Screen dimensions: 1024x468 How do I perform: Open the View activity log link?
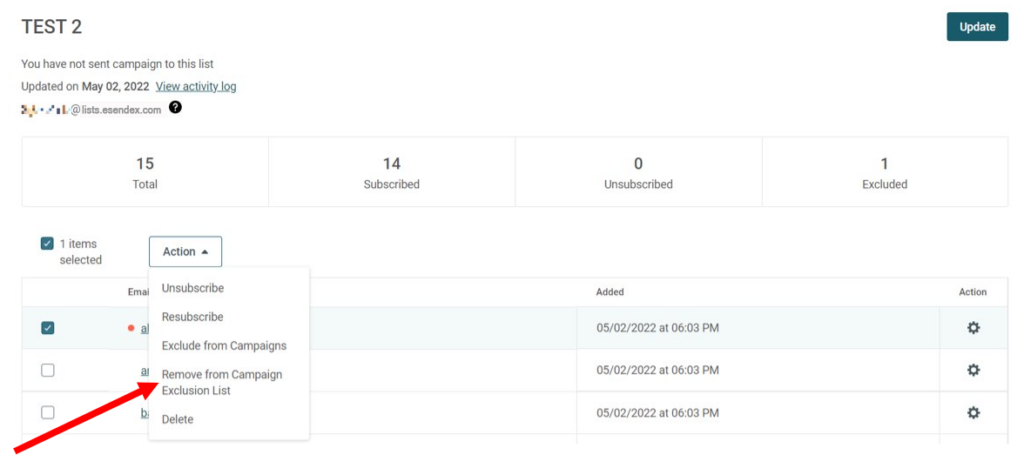point(196,86)
